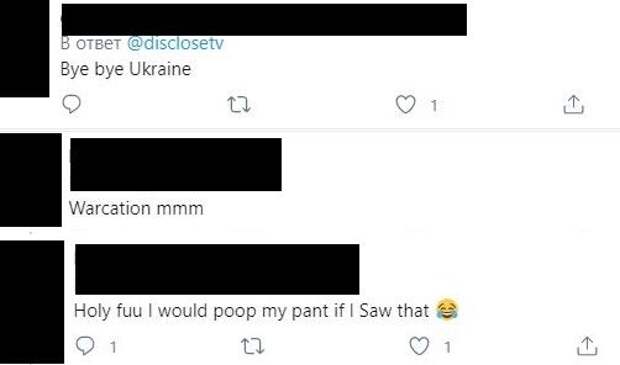The height and width of the screenshot is (365, 620).
Task: Open the "Holy fuu I would poop" tweet text
Action: [266, 310]
